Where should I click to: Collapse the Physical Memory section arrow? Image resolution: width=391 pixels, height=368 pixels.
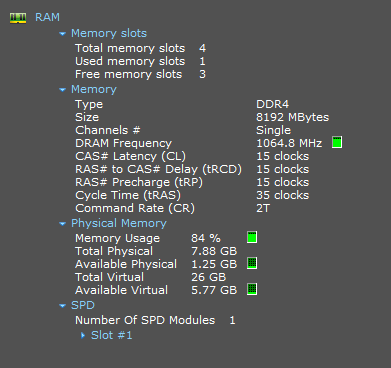62,224
